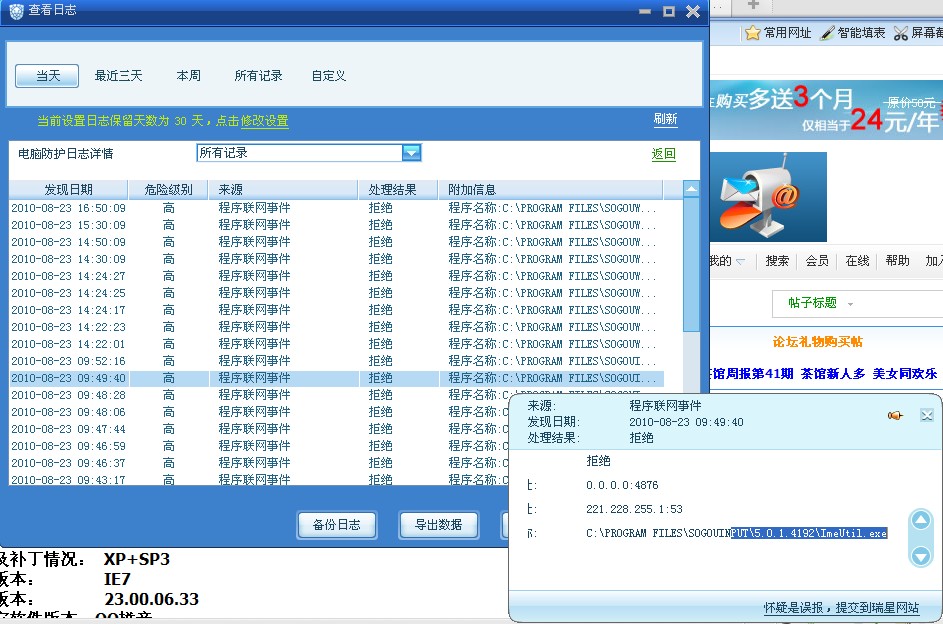Select log row dated 2010-08-23 09:52:16
This screenshot has height=624, width=943.
point(336,361)
